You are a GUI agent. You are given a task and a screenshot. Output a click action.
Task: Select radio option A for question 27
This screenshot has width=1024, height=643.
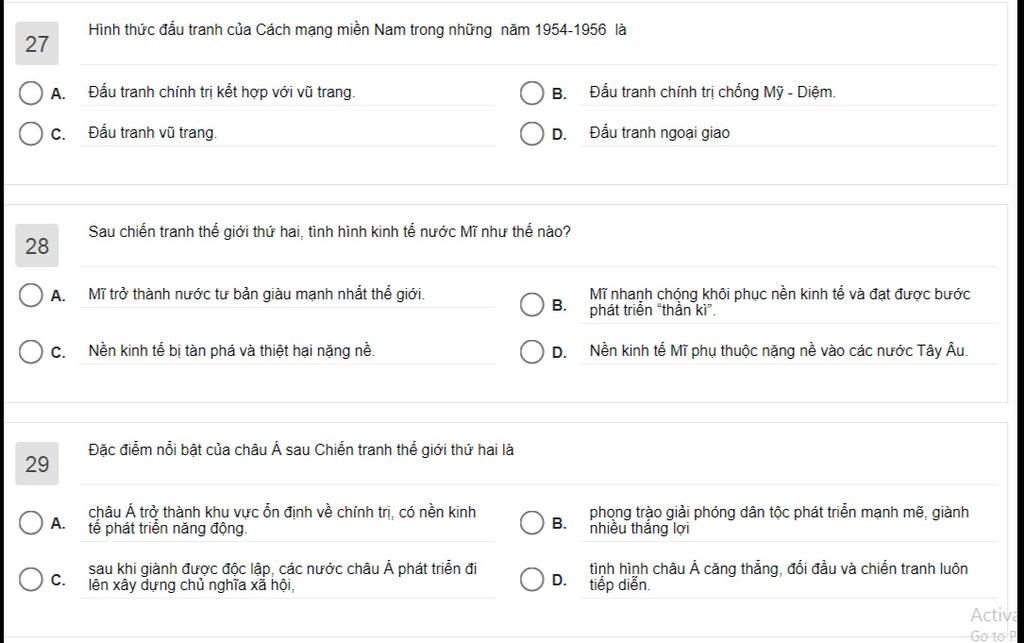[x=31, y=93]
